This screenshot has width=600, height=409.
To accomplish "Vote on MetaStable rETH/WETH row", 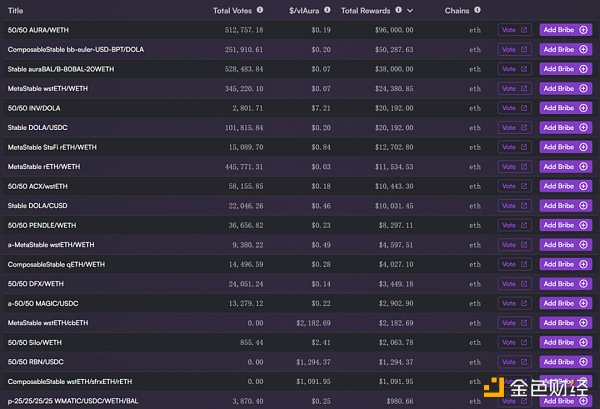I will 514,166.
